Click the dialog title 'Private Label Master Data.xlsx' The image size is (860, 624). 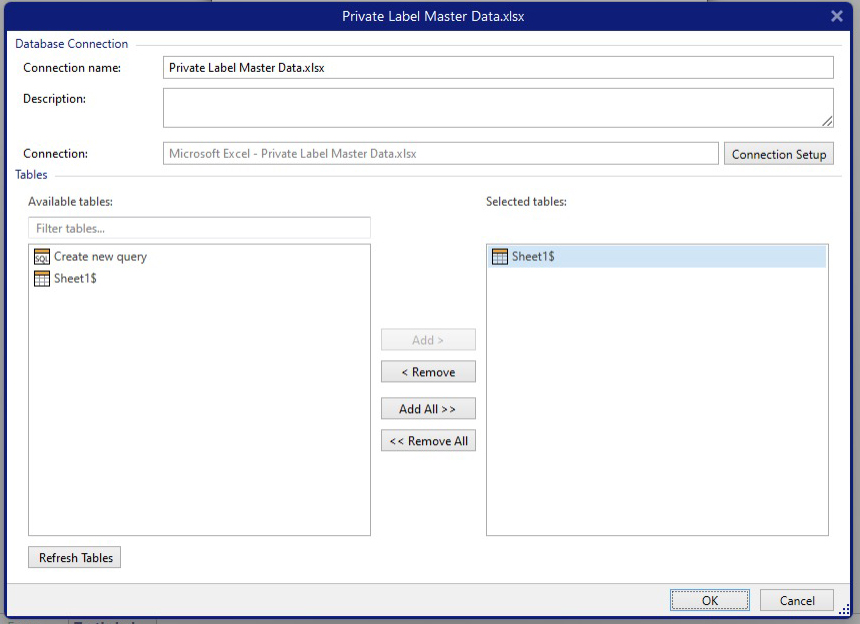coord(433,16)
